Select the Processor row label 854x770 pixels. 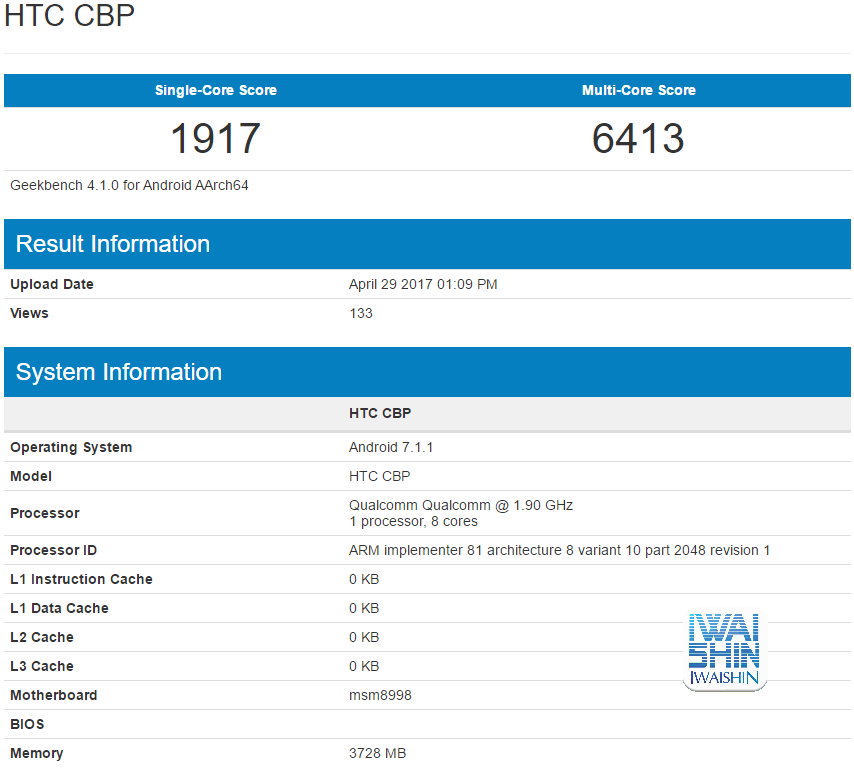pyautogui.click(x=45, y=513)
